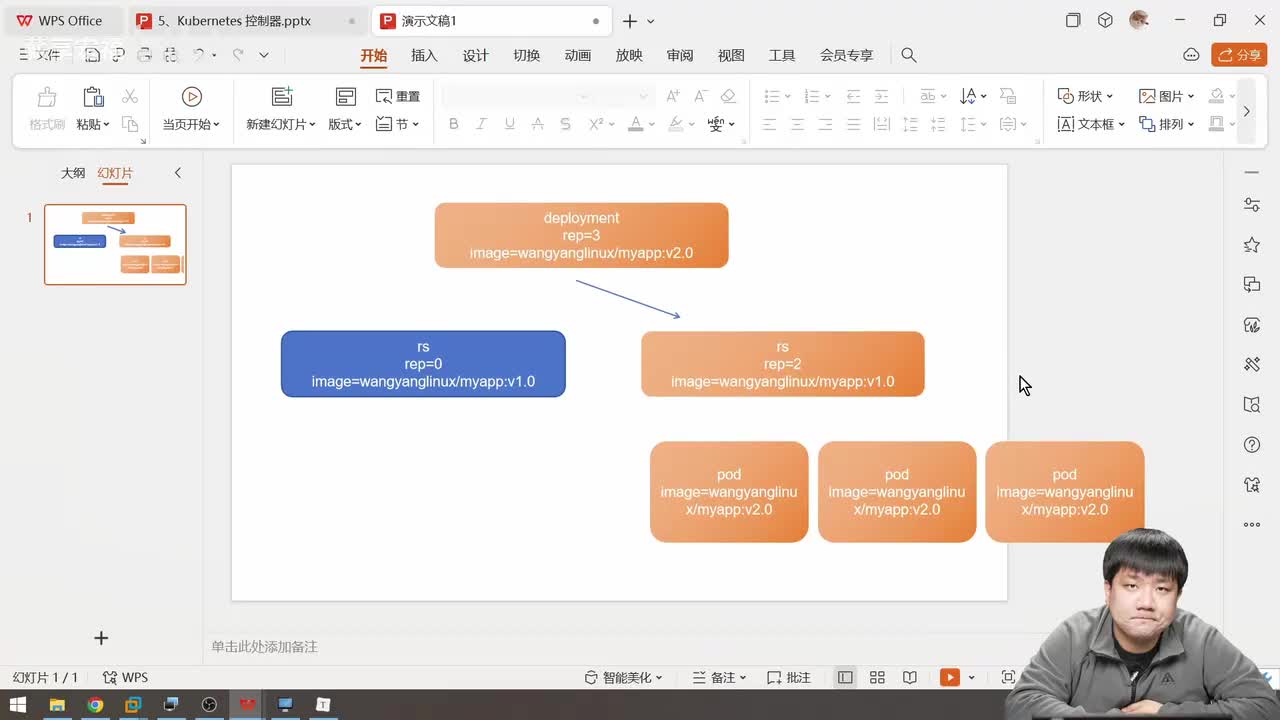Switch to normal view icon
The height and width of the screenshot is (720, 1280).
pyautogui.click(x=845, y=678)
